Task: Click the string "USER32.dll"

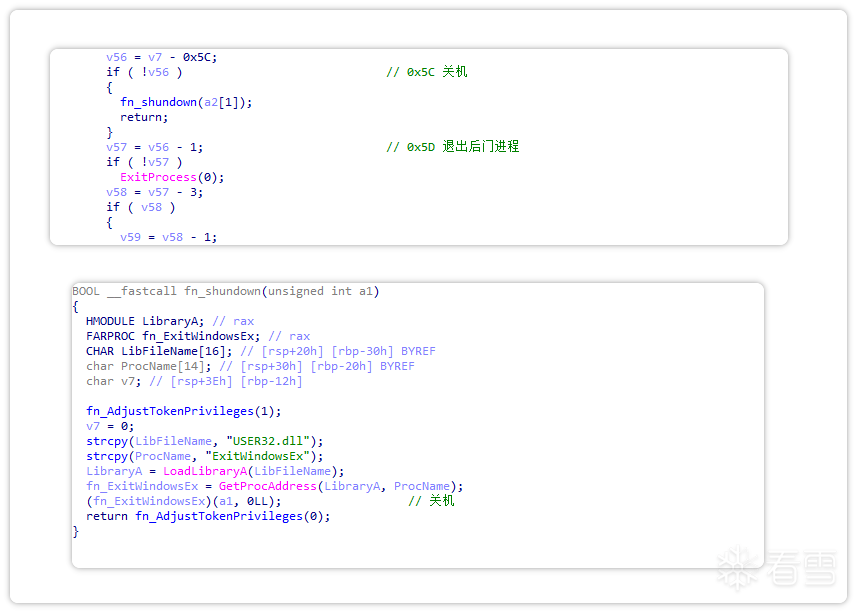Action: coord(268,441)
